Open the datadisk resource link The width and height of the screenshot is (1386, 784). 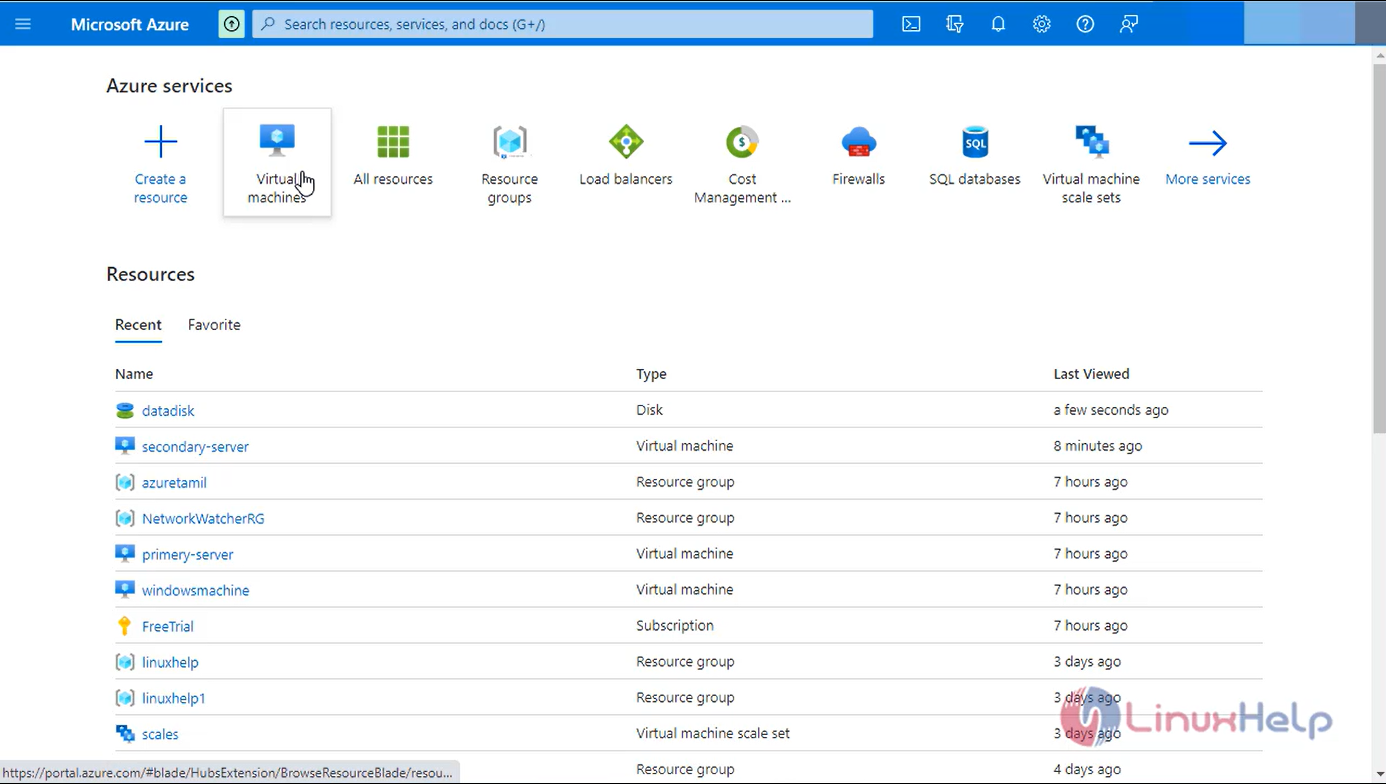tap(168, 411)
